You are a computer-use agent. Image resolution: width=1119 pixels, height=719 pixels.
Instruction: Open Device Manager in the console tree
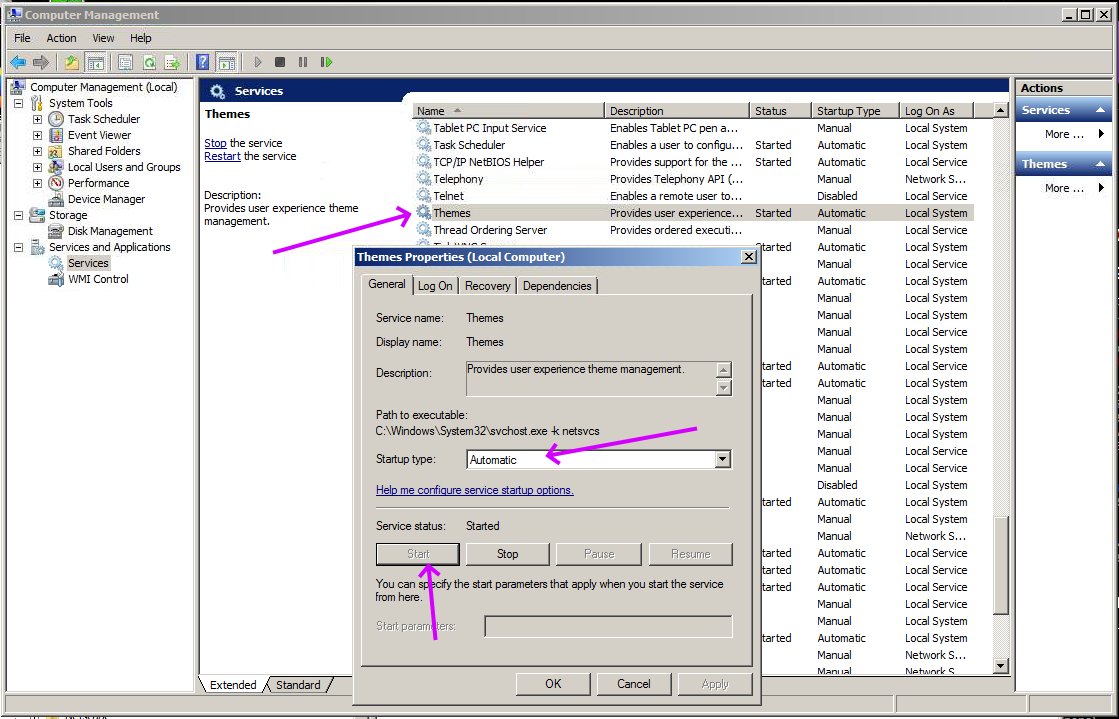tap(106, 199)
